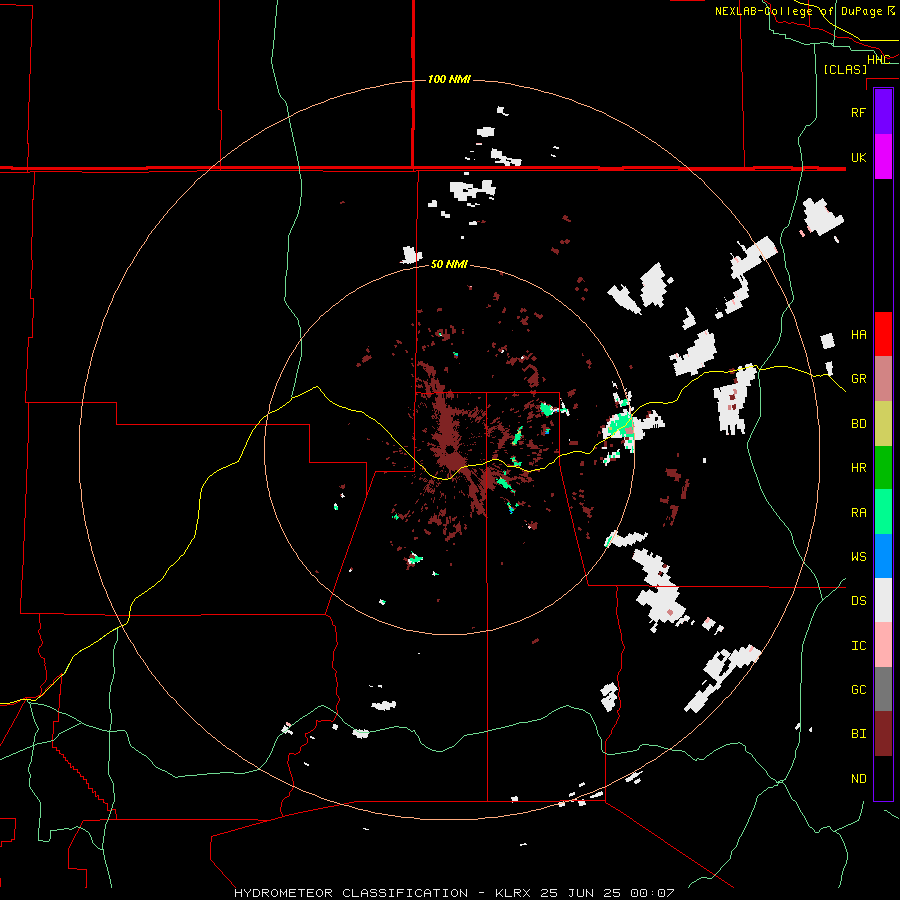Click the "RF" legend label
Screen dimensions: 900x900
point(858,112)
